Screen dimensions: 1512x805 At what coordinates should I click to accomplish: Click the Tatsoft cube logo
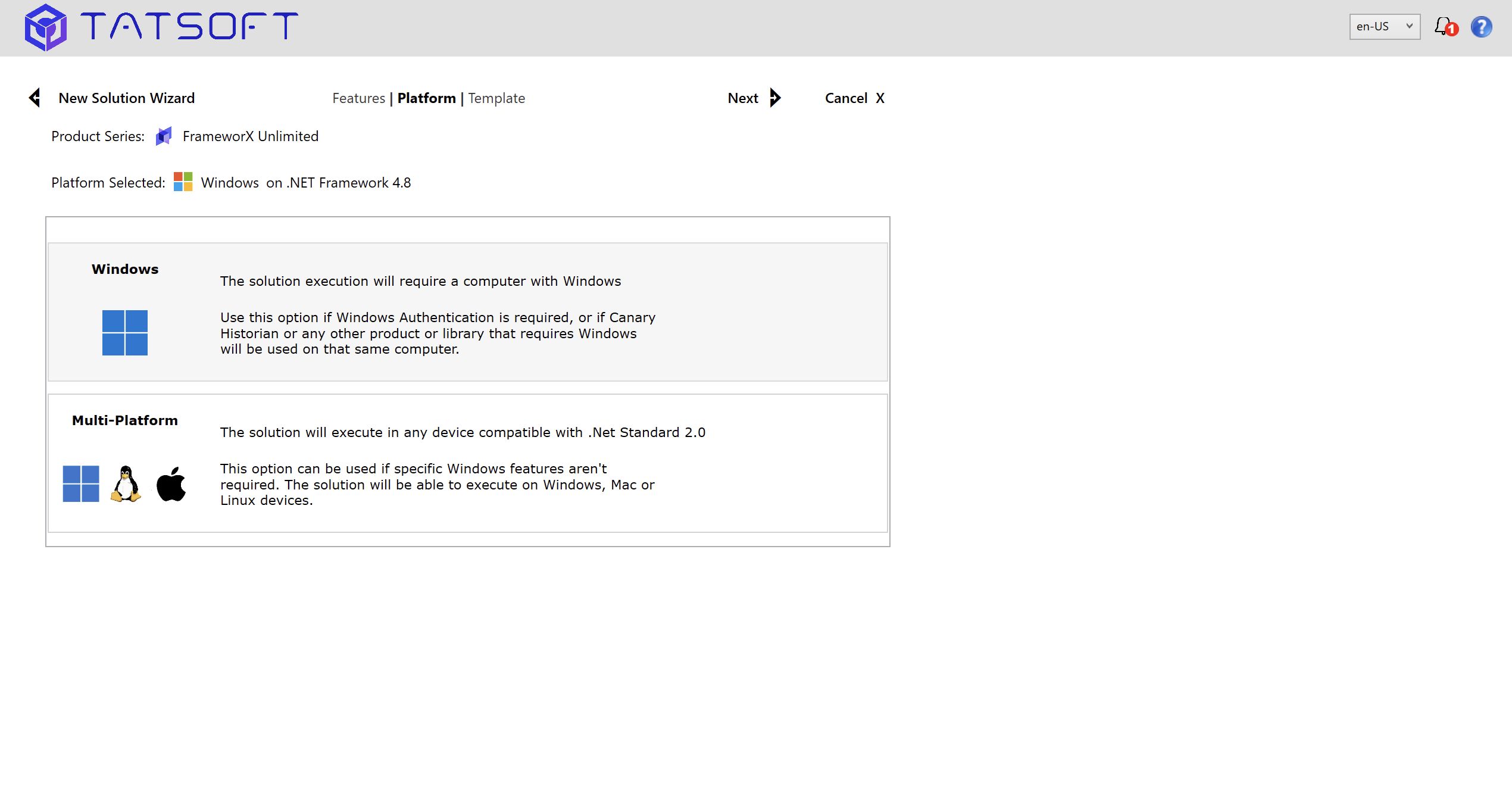pos(46,27)
